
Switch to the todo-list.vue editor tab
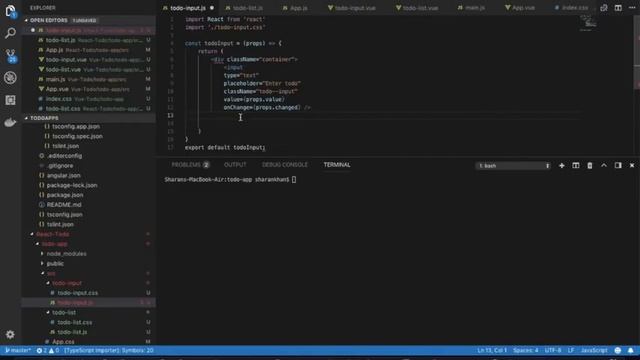click(x=420, y=8)
